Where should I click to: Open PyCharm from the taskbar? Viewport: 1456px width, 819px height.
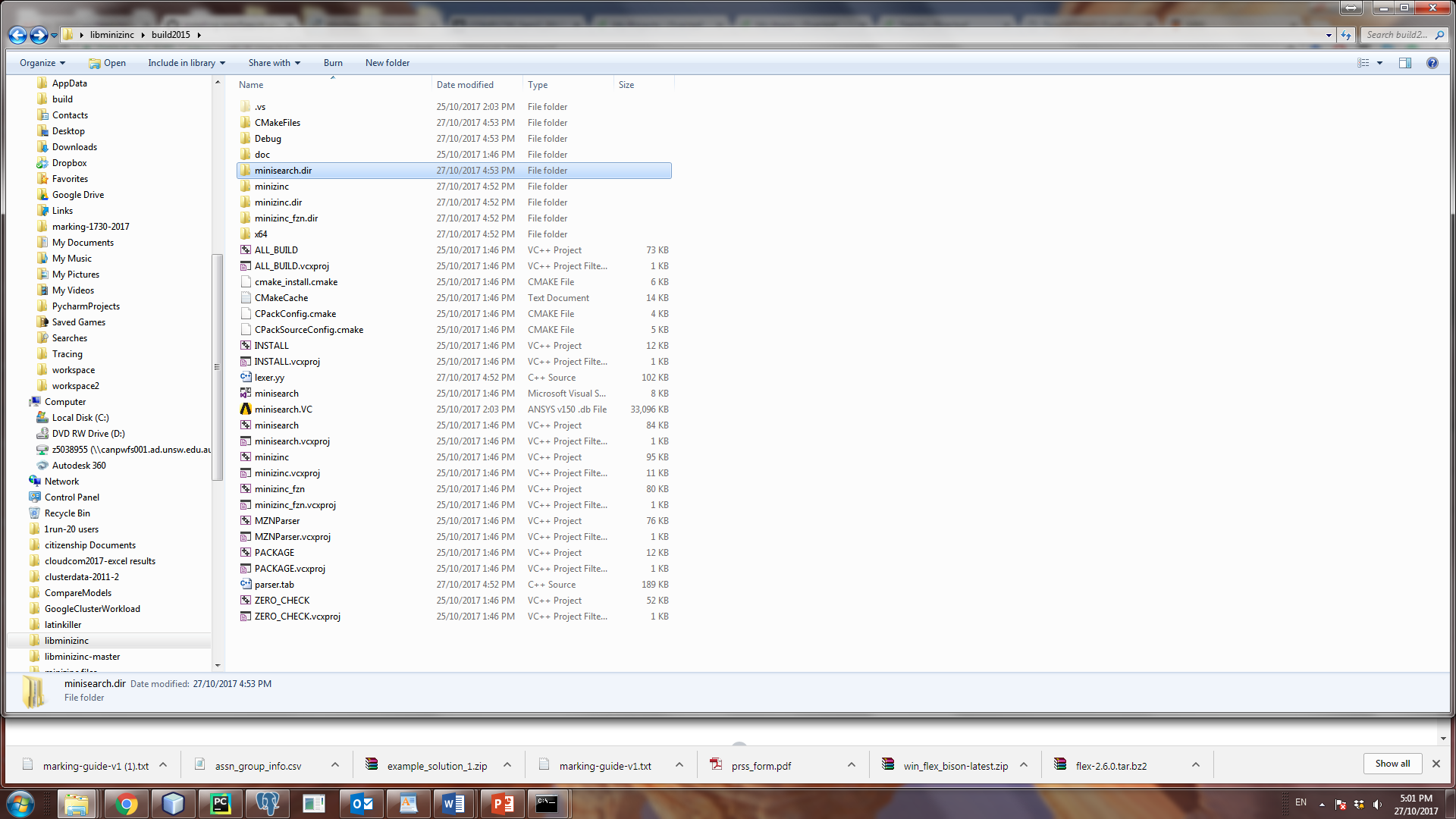(221, 804)
